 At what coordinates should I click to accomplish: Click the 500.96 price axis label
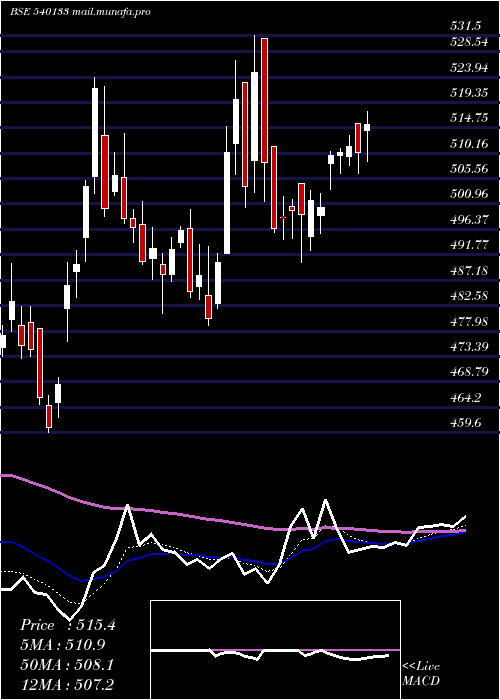click(x=470, y=194)
